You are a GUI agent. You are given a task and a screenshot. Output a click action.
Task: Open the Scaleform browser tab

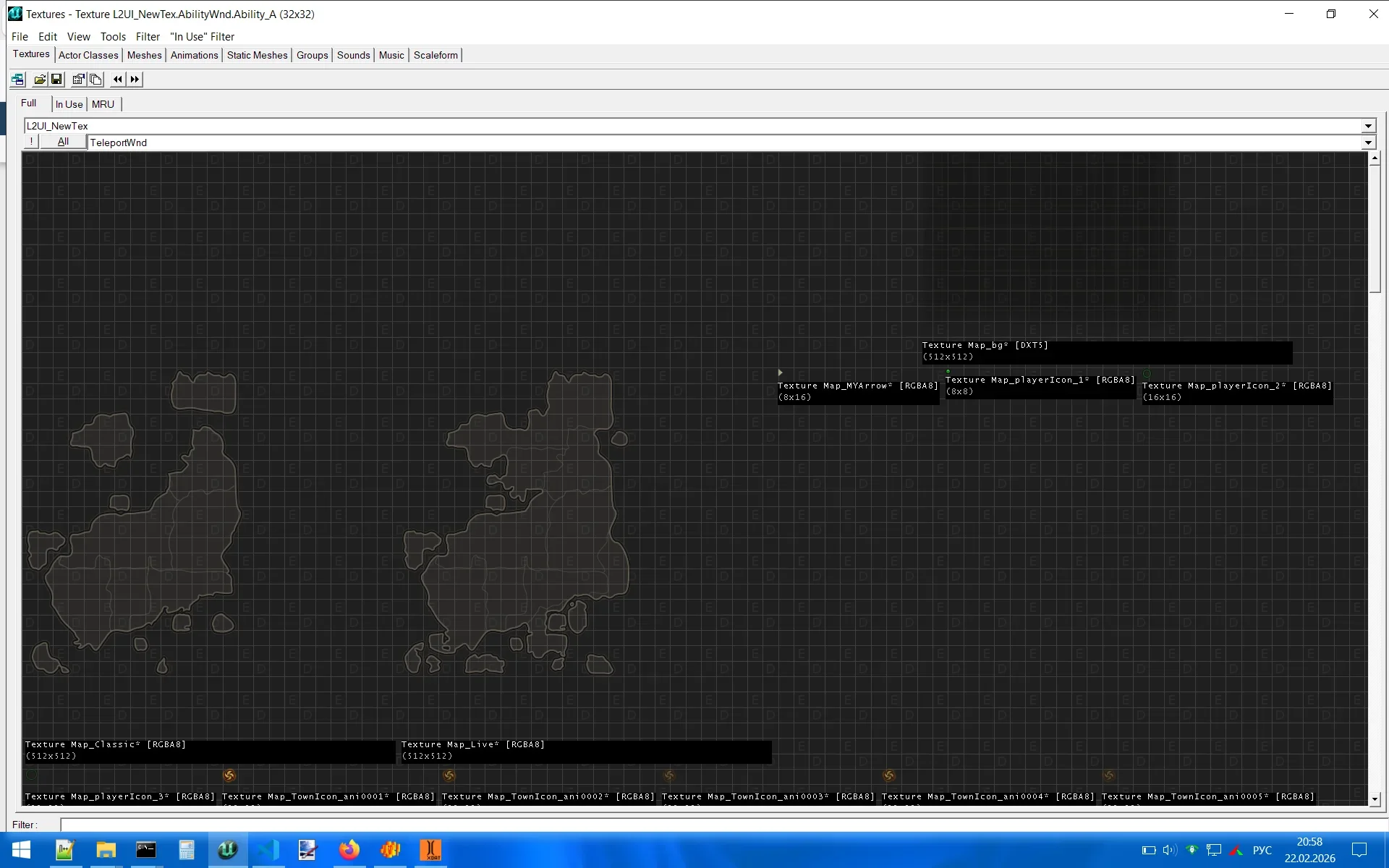(436, 55)
